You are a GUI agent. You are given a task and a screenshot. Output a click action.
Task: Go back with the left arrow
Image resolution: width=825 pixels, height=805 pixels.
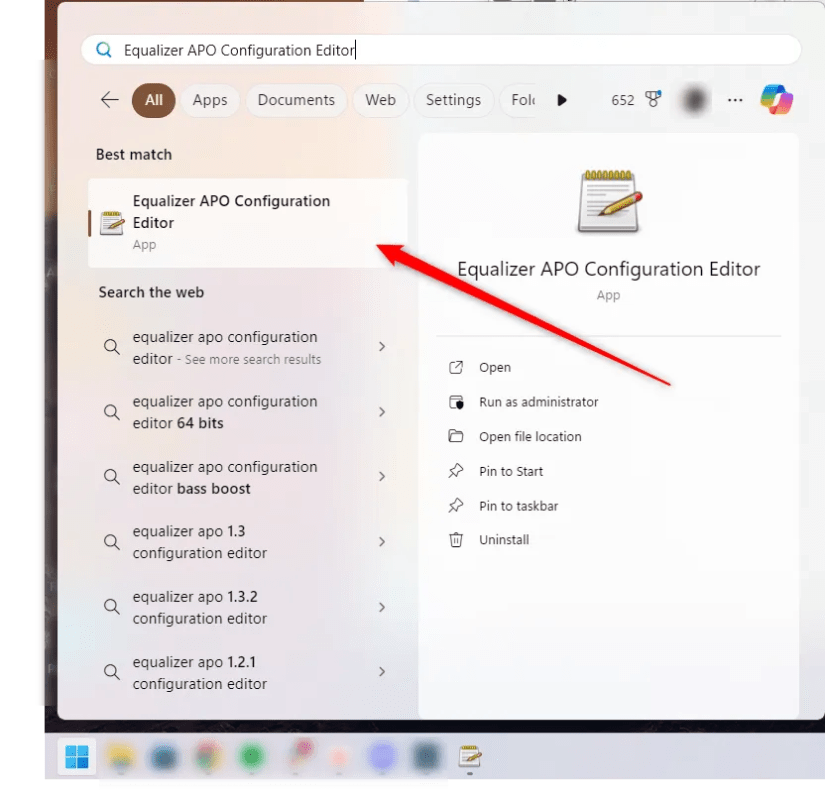pos(109,99)
